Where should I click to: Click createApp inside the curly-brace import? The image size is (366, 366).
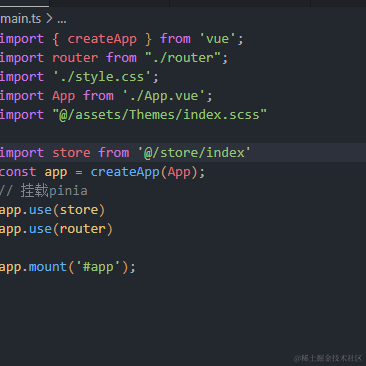[102, 39]
